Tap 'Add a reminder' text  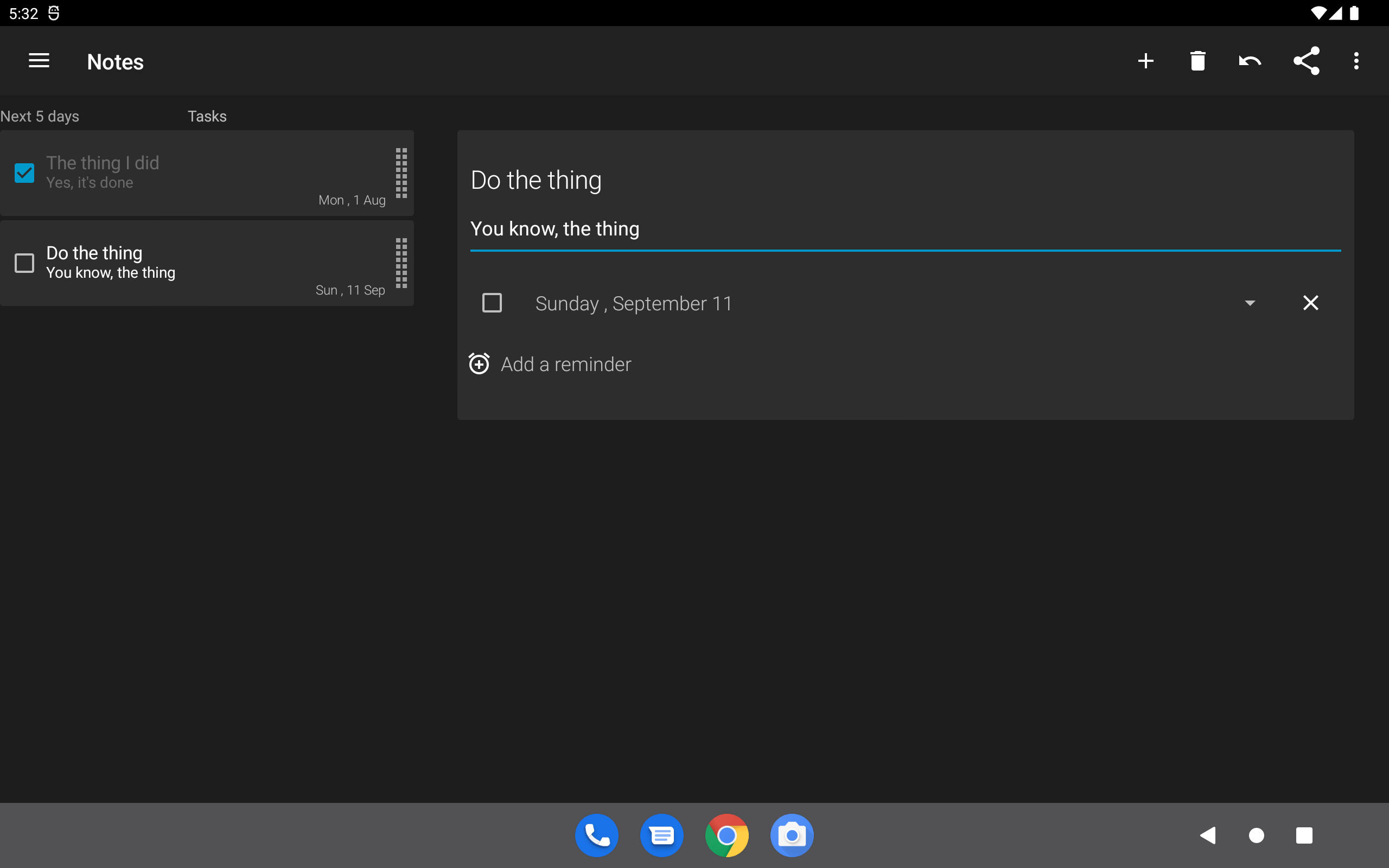click(x=566, y=365)
